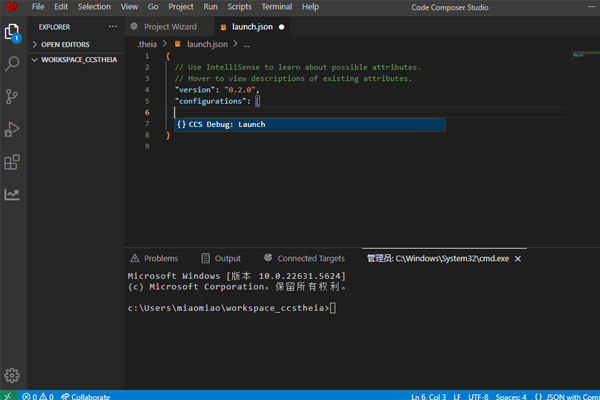The width and height of the screenshot is (600, 400).
Task: Open the Search view icon
Action: tap(12, 64)
